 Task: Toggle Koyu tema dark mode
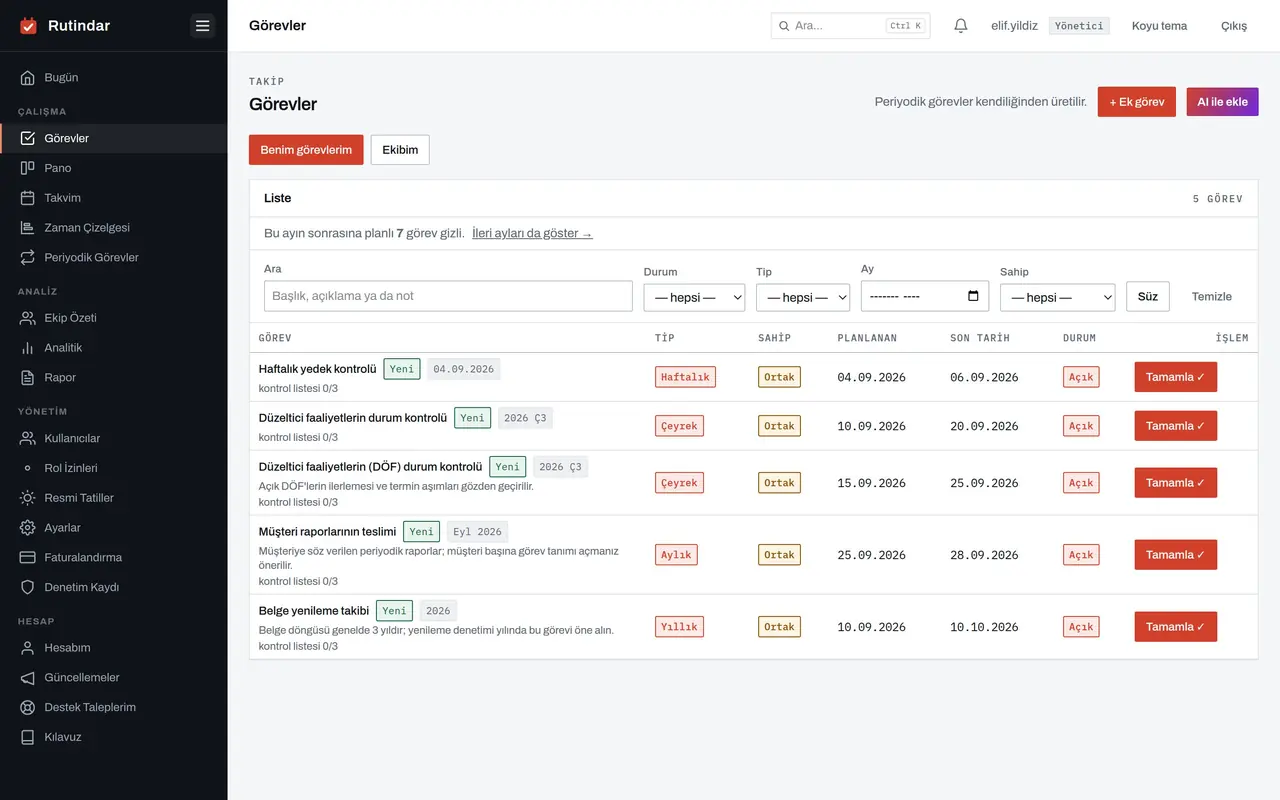(1159, 26)
